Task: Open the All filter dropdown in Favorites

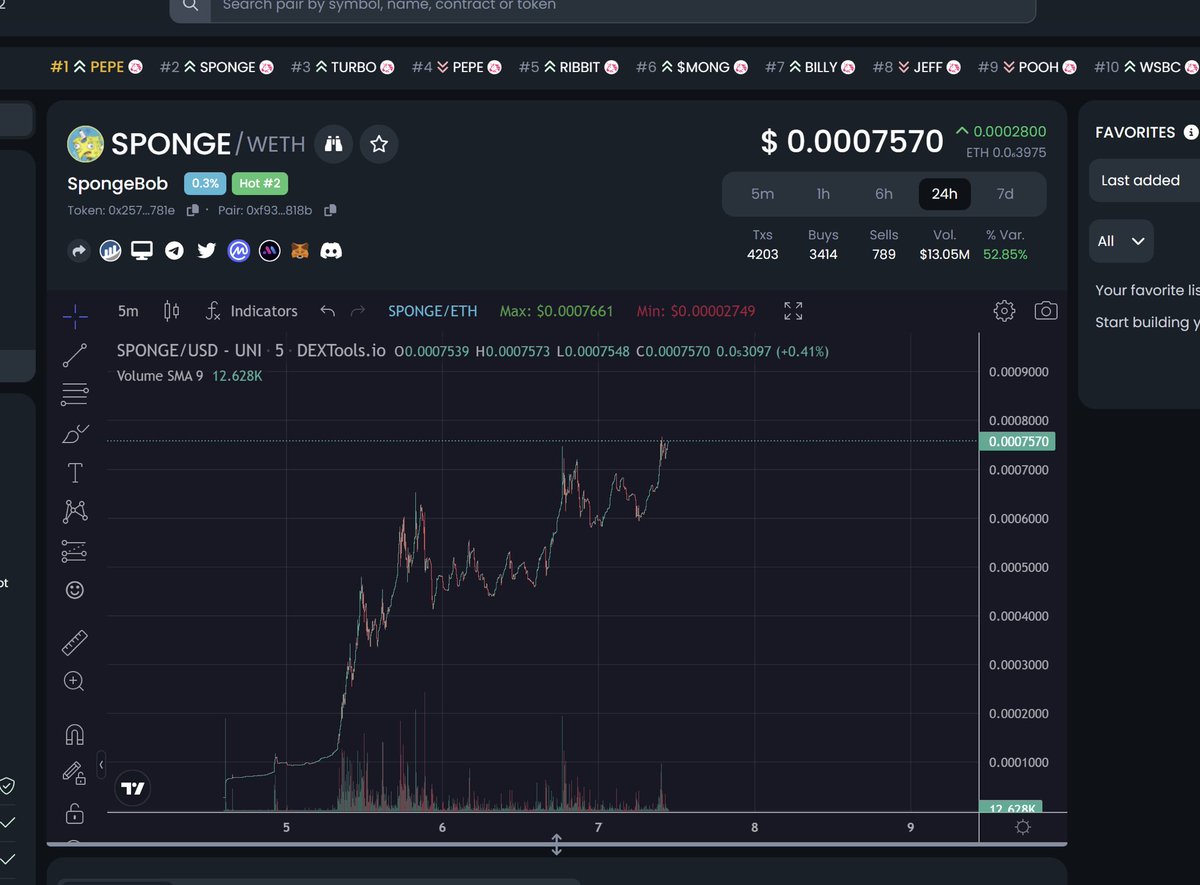Action: [1121, 241]
